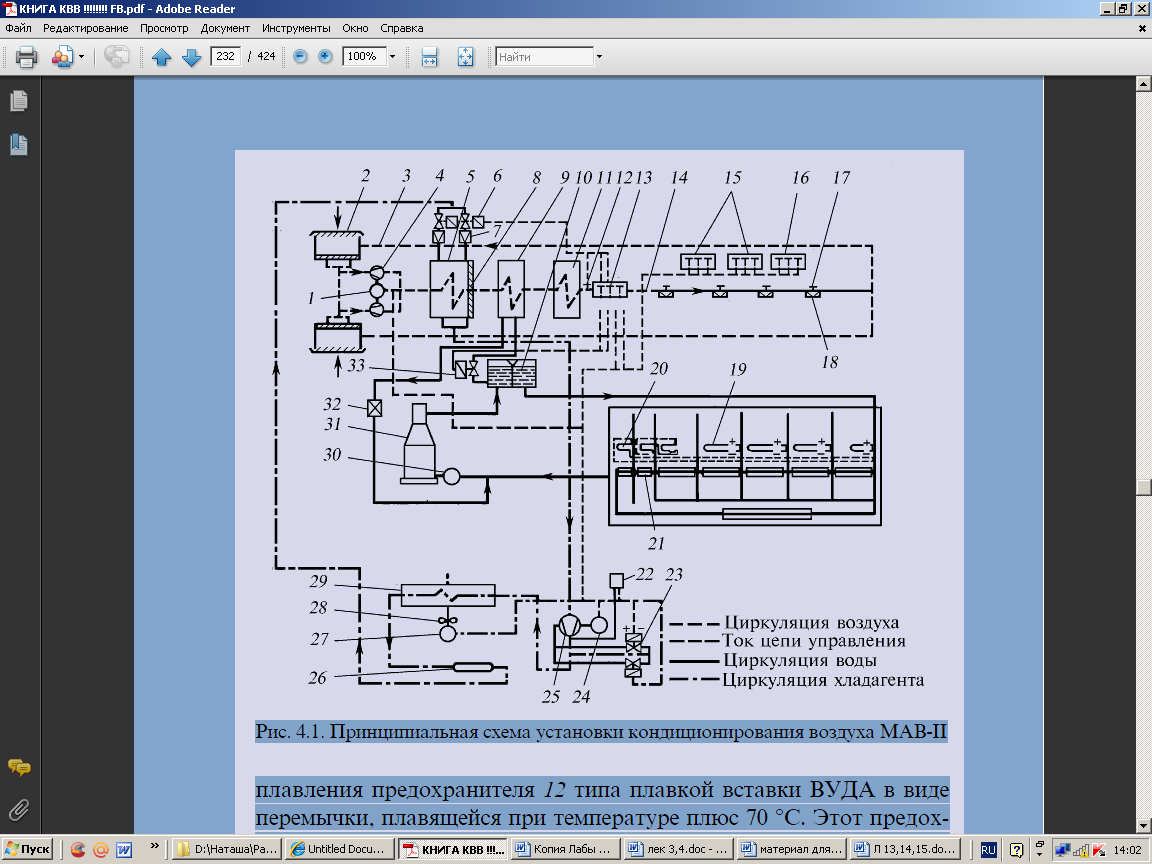Launch the red browser quick launch icon
This screenshot has width=1152, height=864.
[77, 850]
